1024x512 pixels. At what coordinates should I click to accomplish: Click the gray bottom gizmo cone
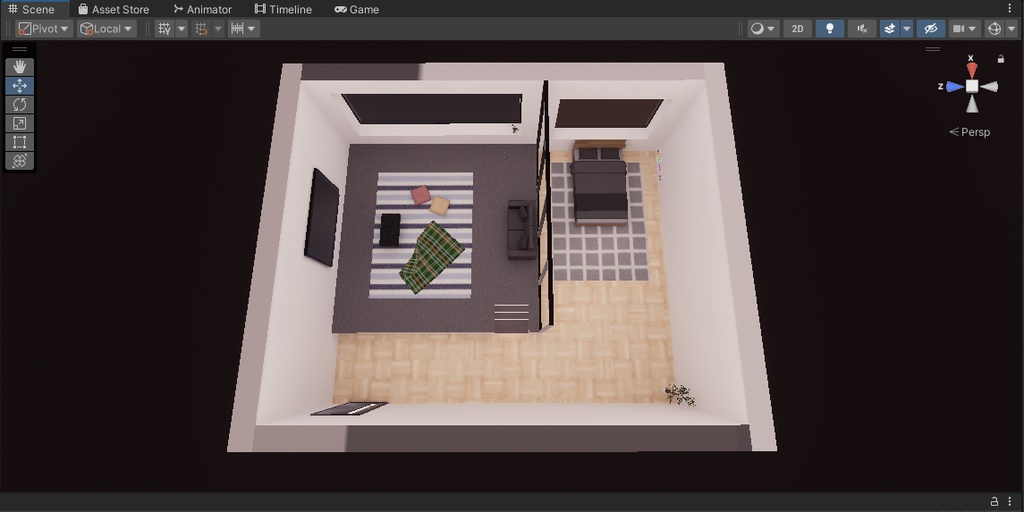coord(972,103)
